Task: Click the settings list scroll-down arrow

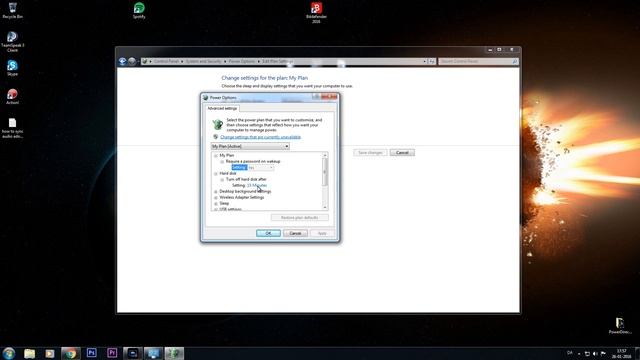Action: pos(325,207)
